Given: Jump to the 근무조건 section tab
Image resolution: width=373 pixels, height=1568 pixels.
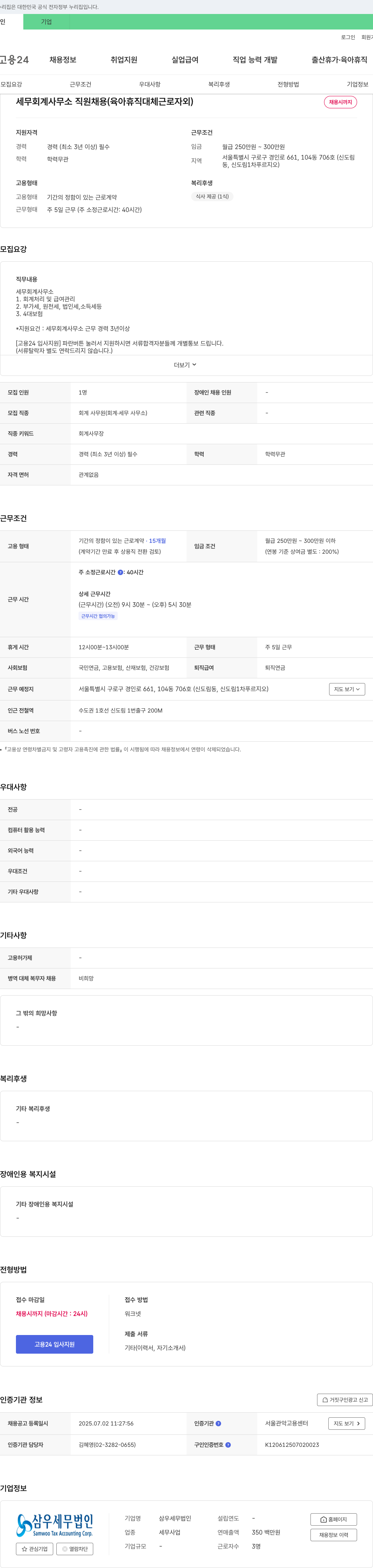Looking at the screenshot, I should [x=80, y=85].
